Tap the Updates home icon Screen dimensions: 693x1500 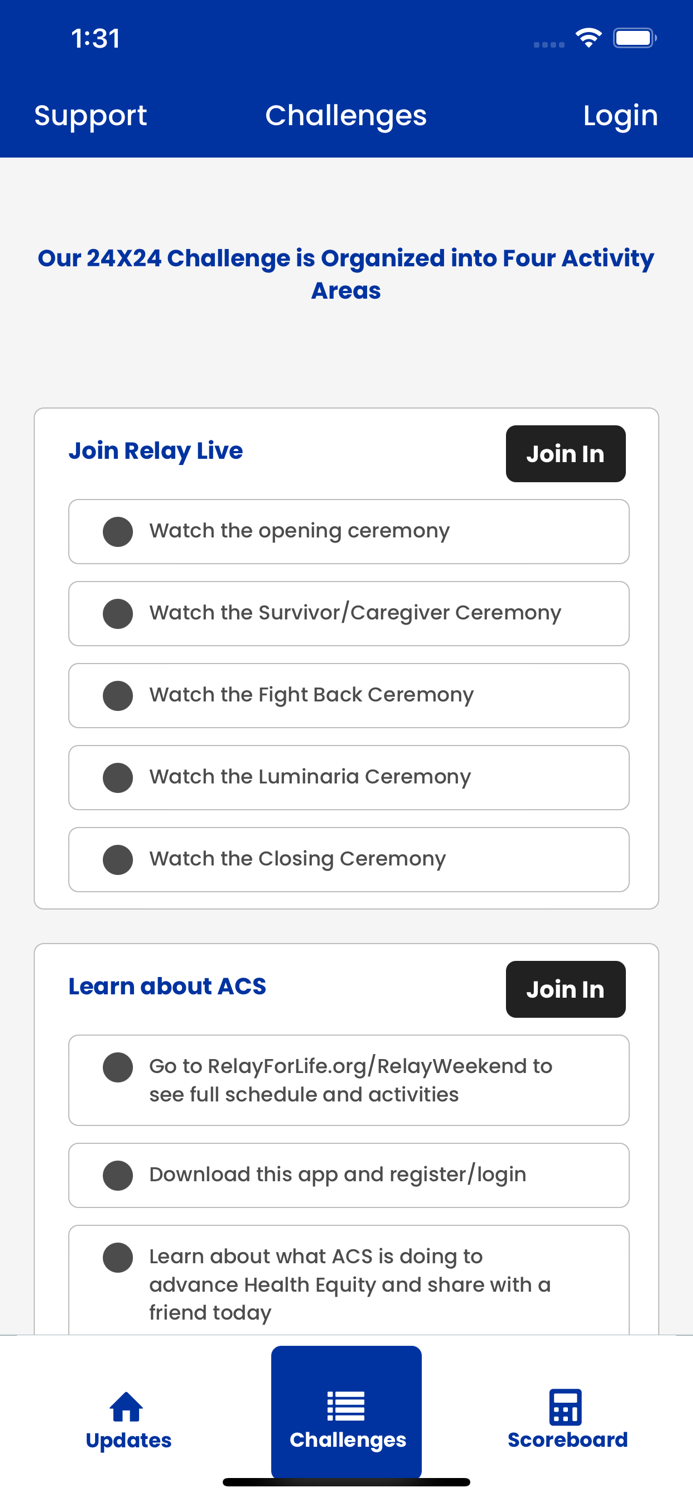[x=127, y=1406]
